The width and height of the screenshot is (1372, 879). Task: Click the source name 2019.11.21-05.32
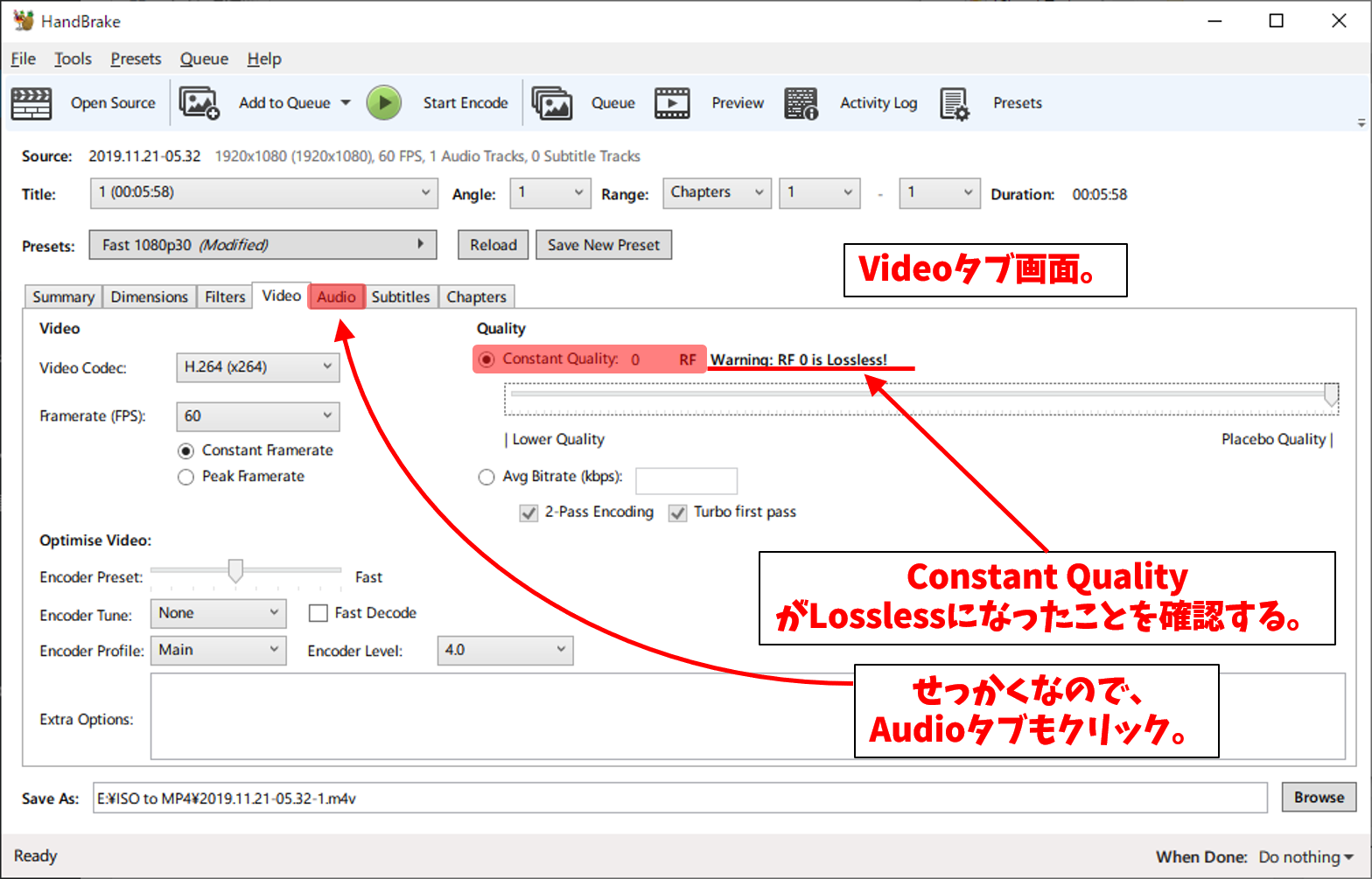(144, 157)
